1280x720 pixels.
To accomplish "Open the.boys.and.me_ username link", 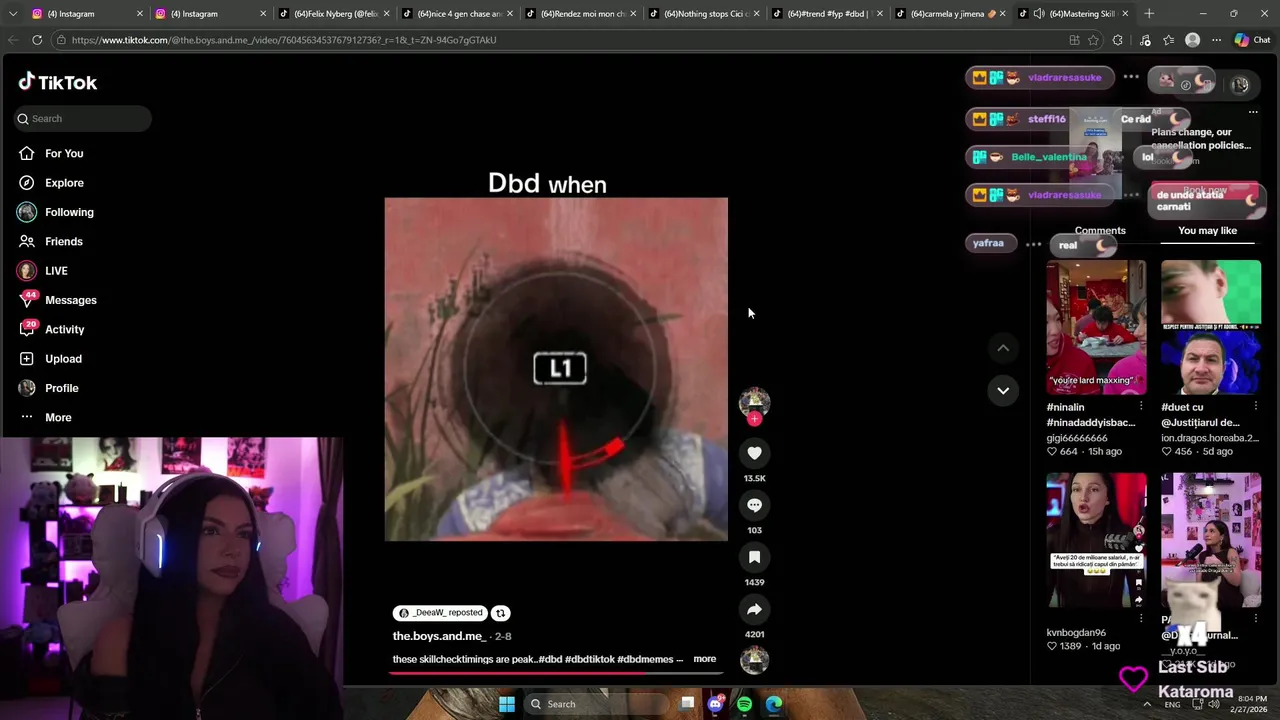I will pyautogui.click(x=438, y=636).
